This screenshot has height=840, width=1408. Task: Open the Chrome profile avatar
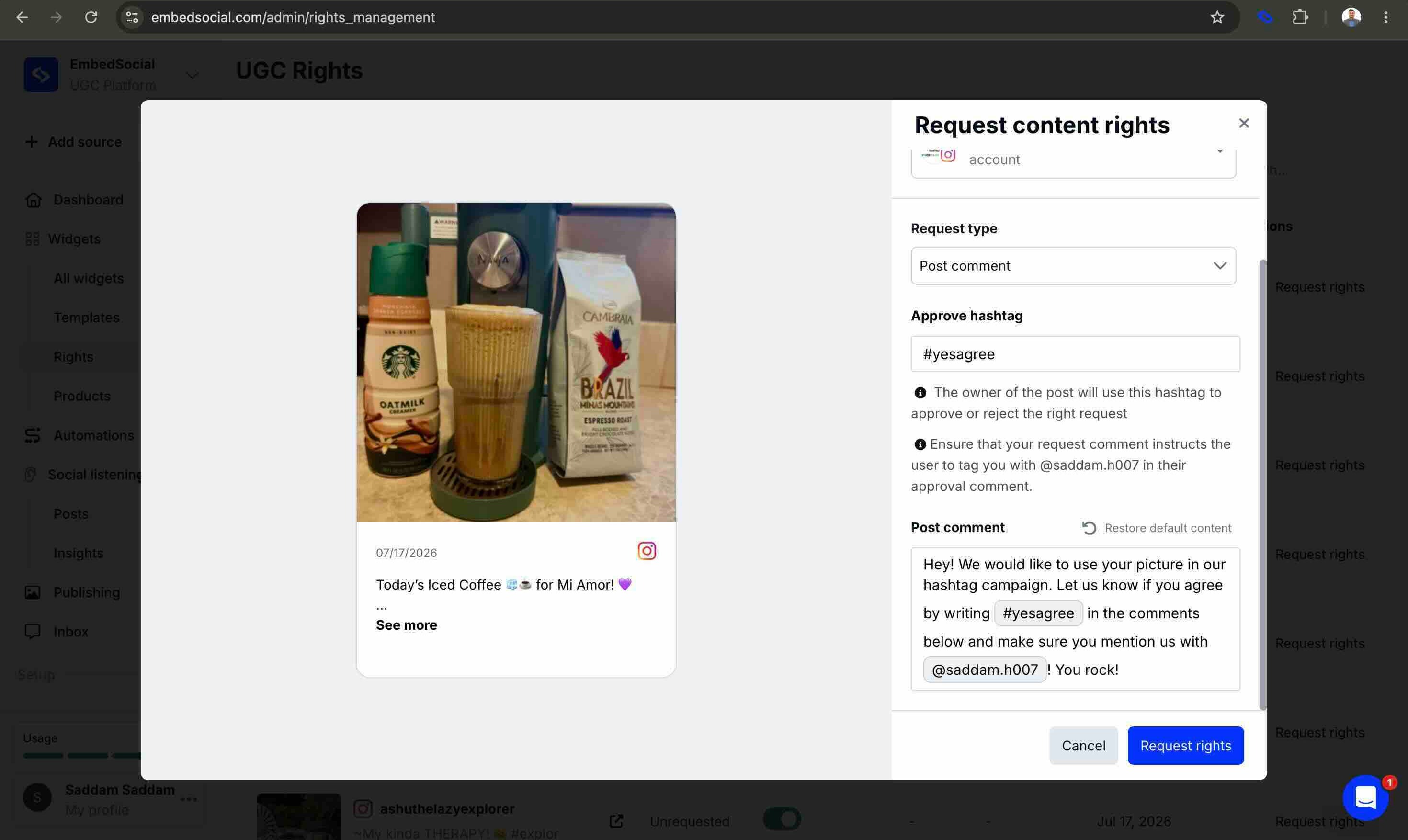coord(1351,17)
